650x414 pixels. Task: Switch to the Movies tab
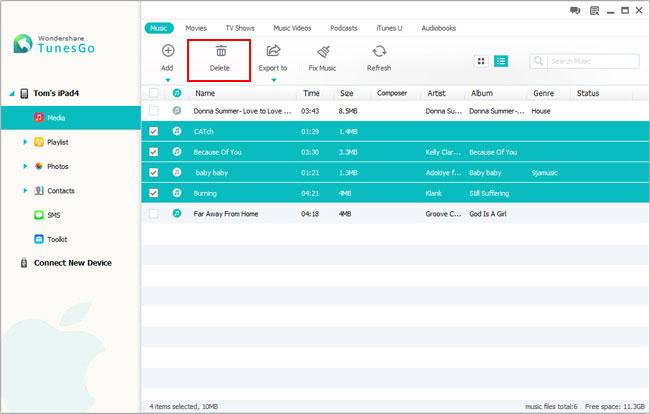196,28
